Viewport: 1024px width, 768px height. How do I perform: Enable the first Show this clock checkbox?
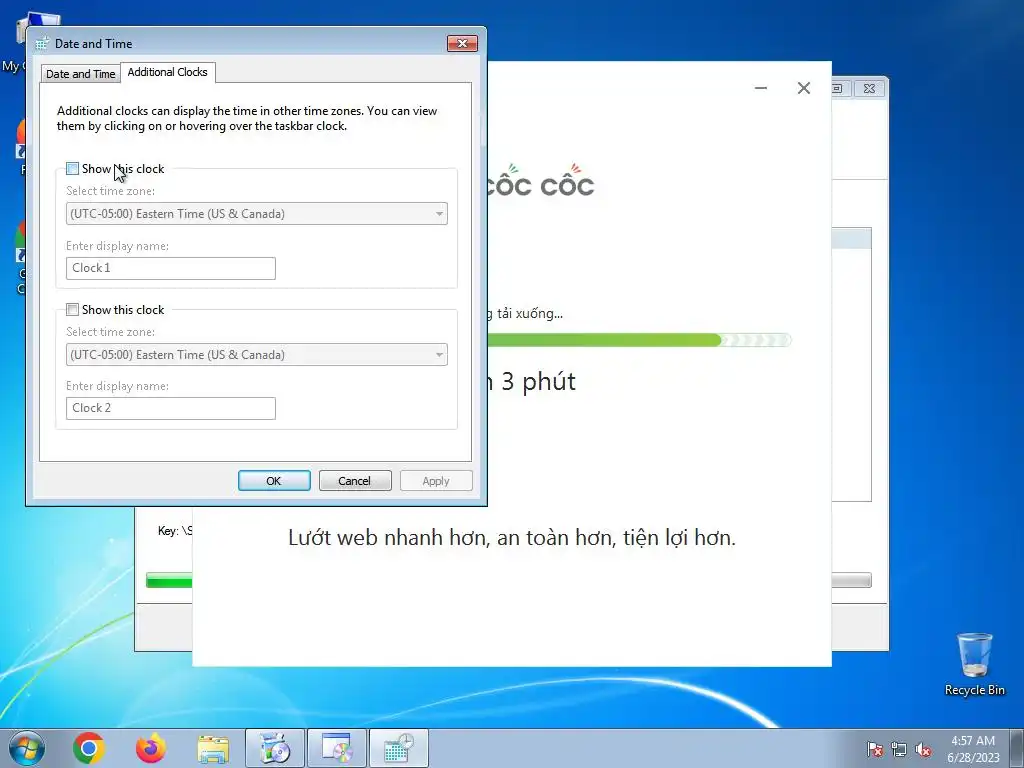point(72,168)
